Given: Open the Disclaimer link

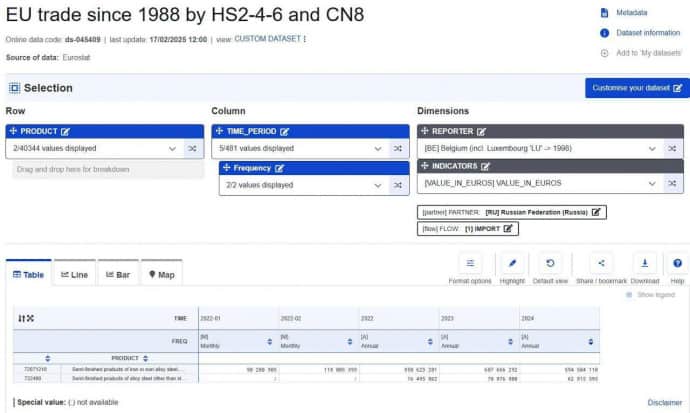Looking at the screenshot, I should [664, 402].
